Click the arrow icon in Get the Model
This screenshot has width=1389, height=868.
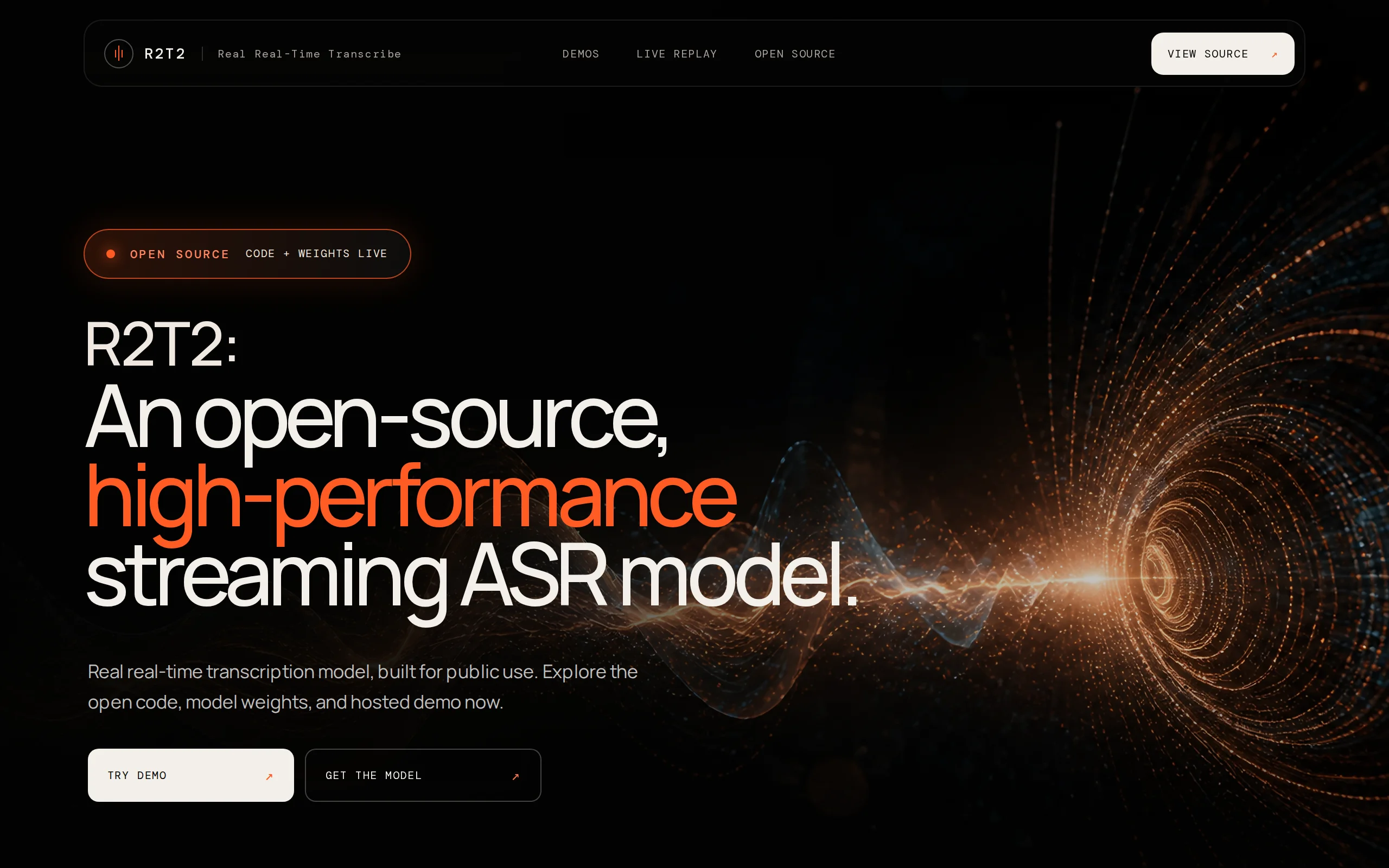(x=515, y=777)
